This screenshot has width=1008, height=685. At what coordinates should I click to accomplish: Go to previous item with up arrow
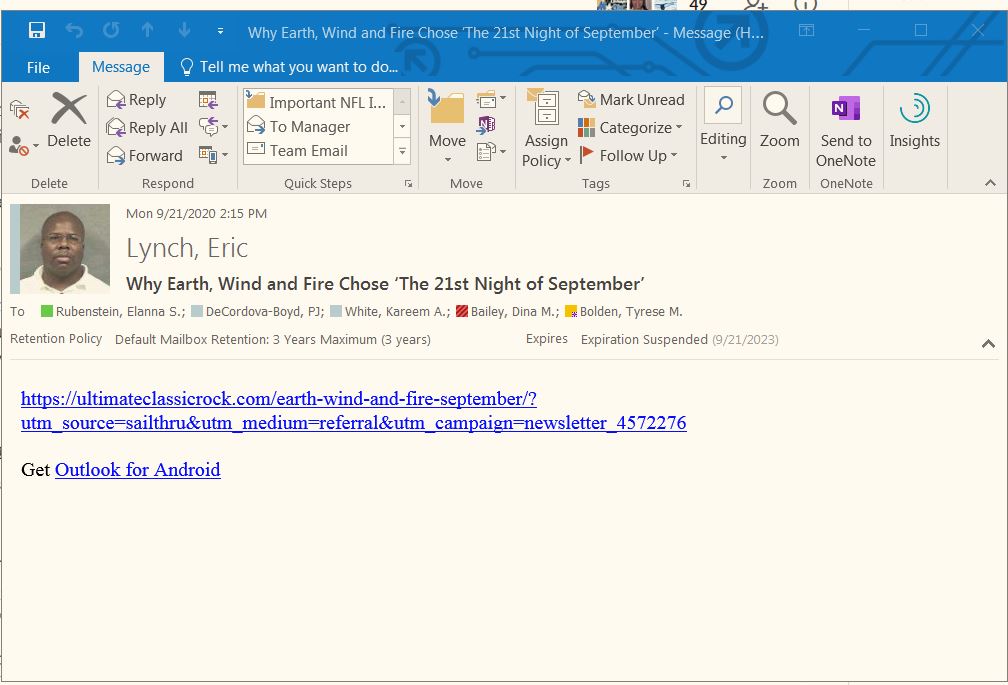click(x=148, y=30)
